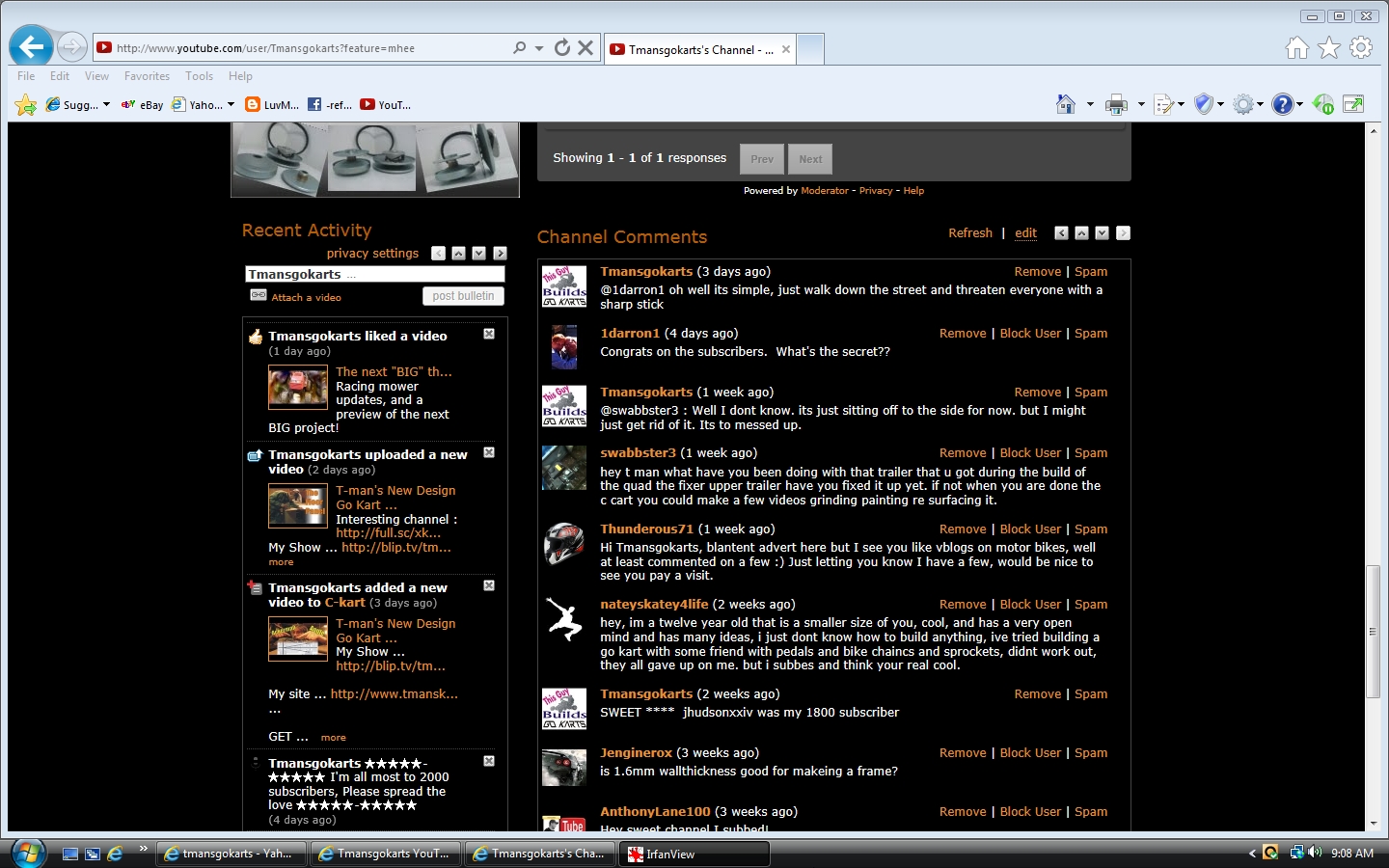
Task: Refresh the Channel Comments section
Action: point(970,233)
